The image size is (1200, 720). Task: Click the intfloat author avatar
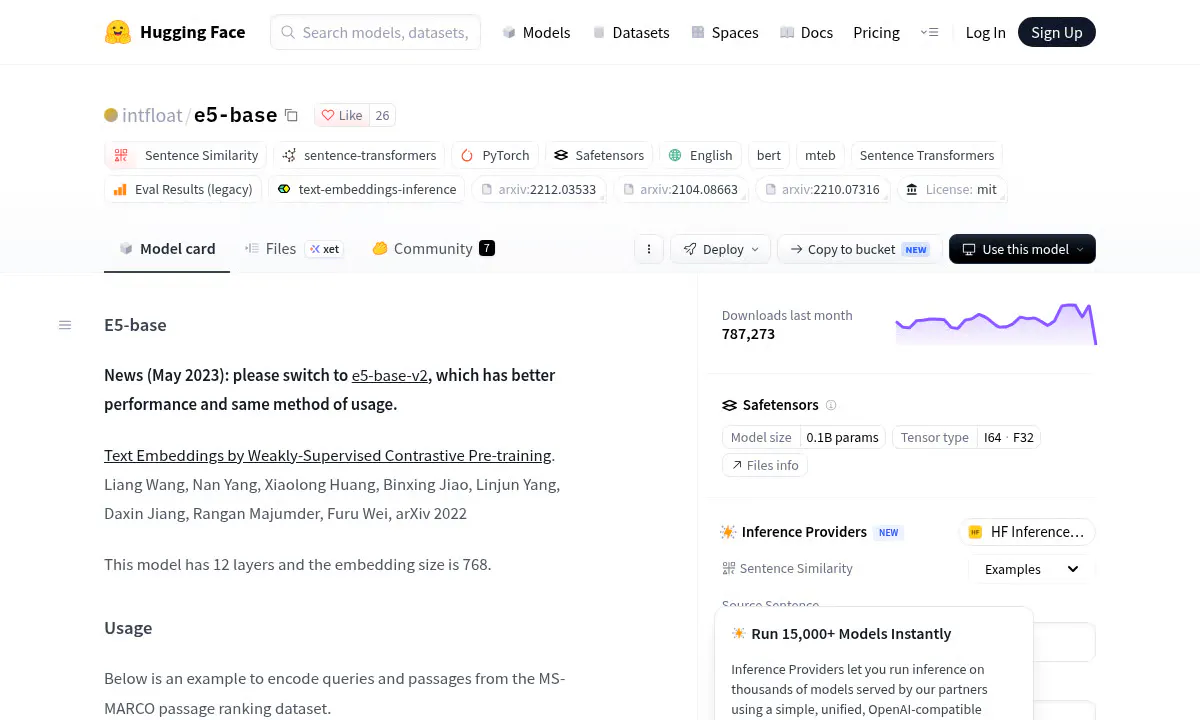(x=111, y=115)
